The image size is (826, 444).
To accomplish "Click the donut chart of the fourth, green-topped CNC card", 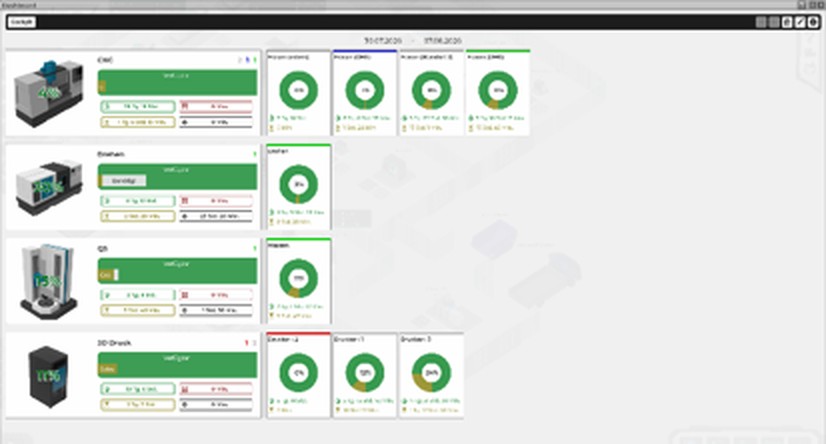I will pos(498,90).
